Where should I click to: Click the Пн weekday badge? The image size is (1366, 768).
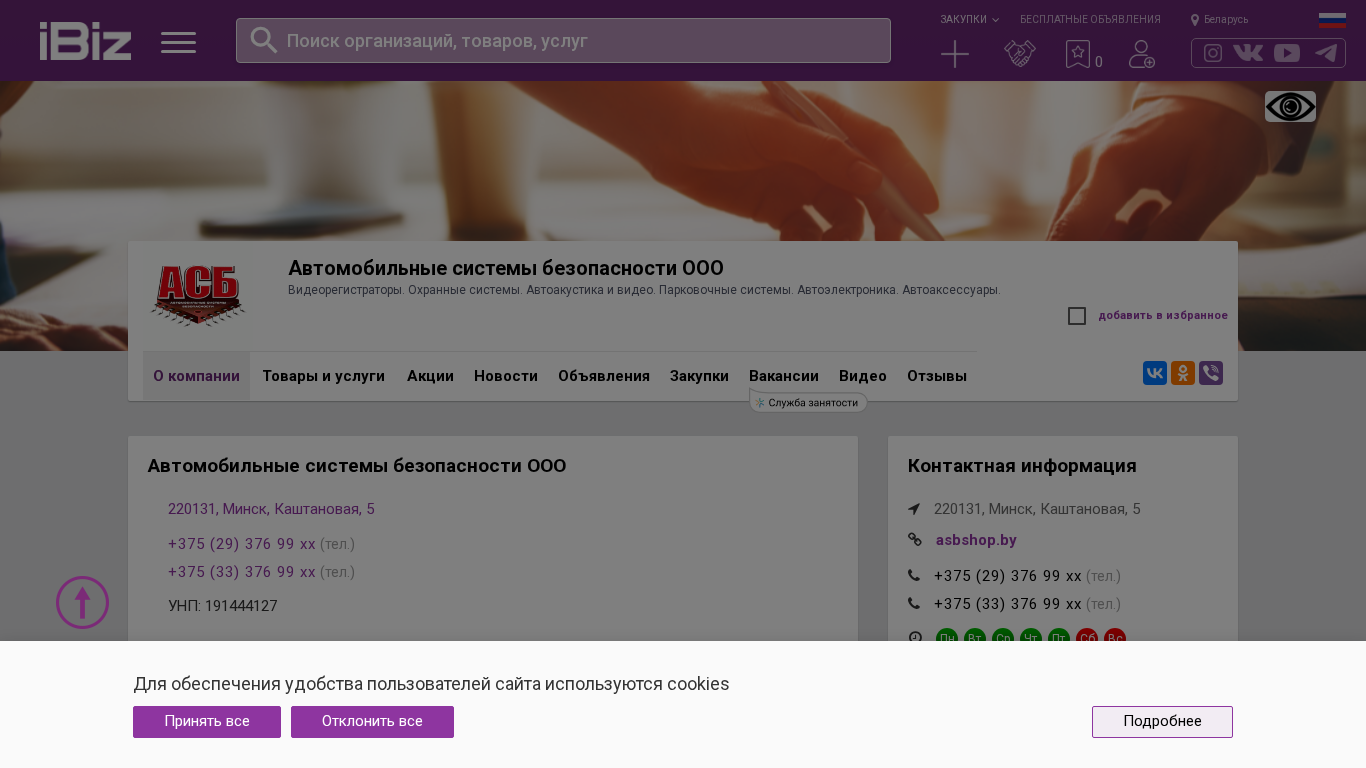(947, 638)
